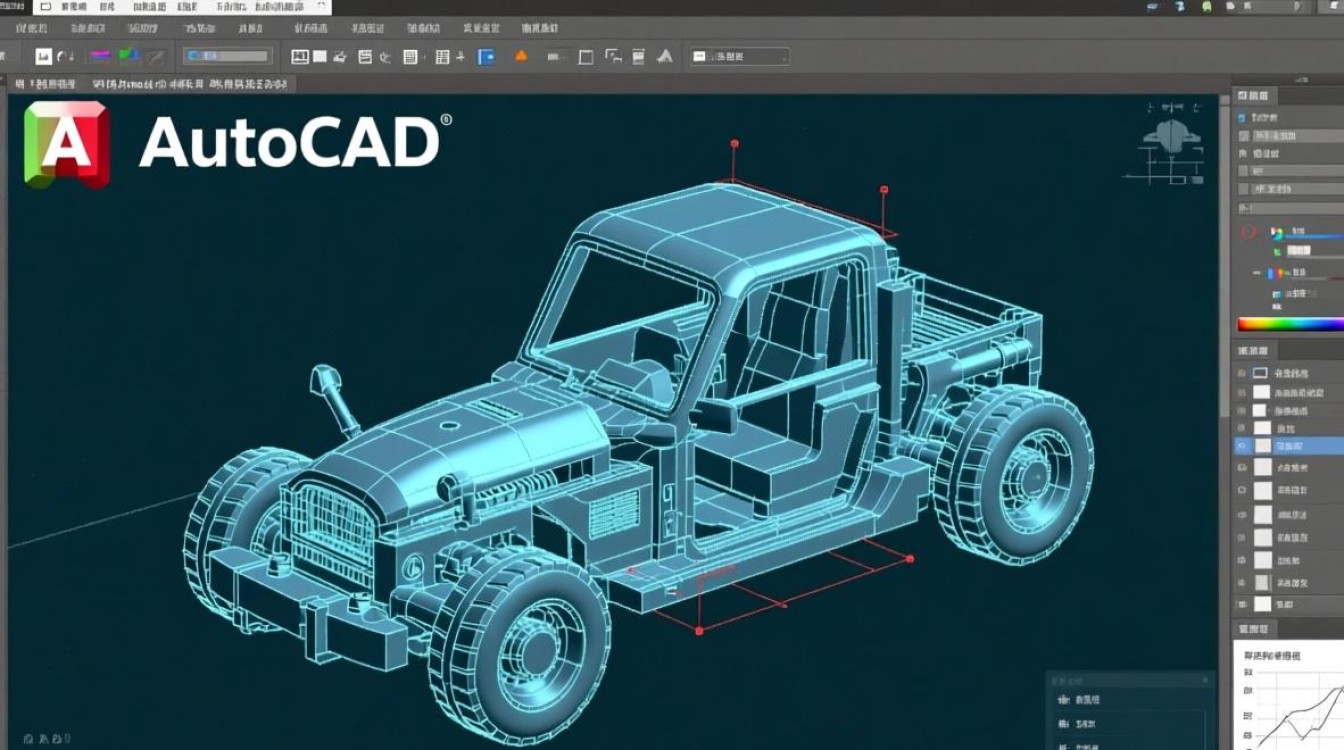Toggle the lock state on the bottom layer row
This screenshot has height=750, width=1344.
pos(1241,602)
